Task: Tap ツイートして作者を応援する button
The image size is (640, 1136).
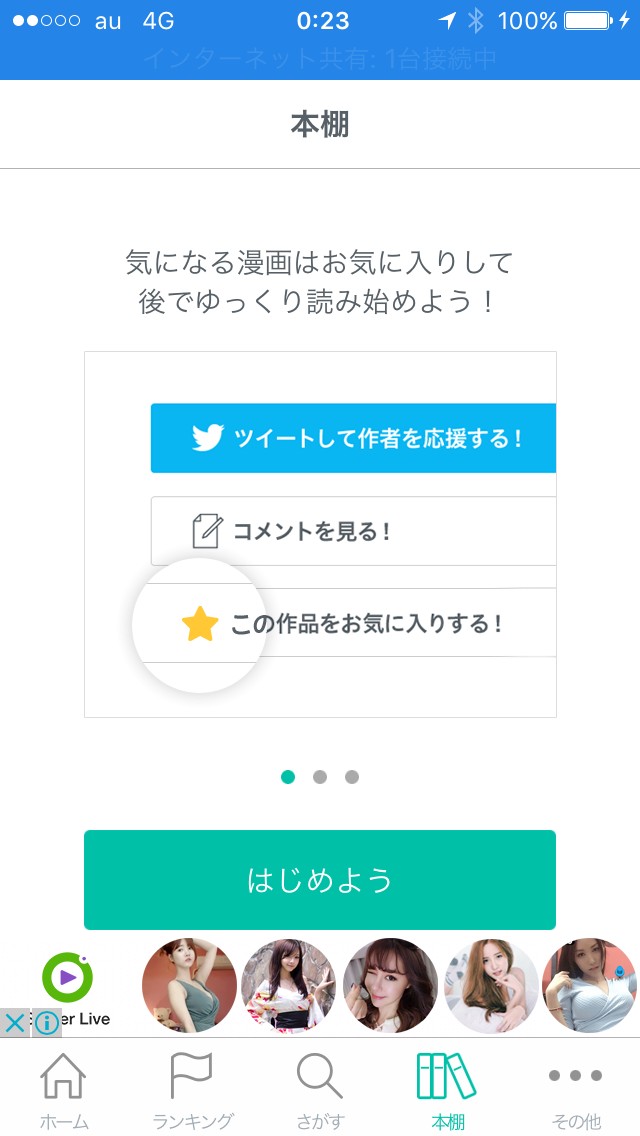Action: pos(376,438)
